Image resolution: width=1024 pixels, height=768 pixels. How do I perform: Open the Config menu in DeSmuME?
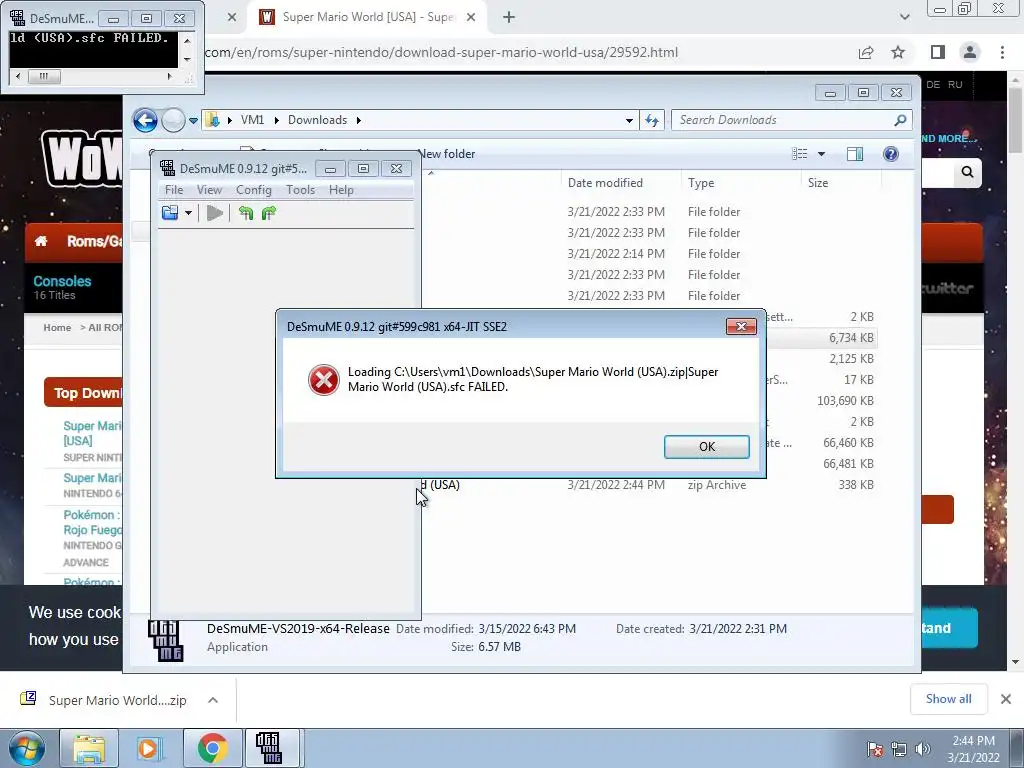pos(253,190)
